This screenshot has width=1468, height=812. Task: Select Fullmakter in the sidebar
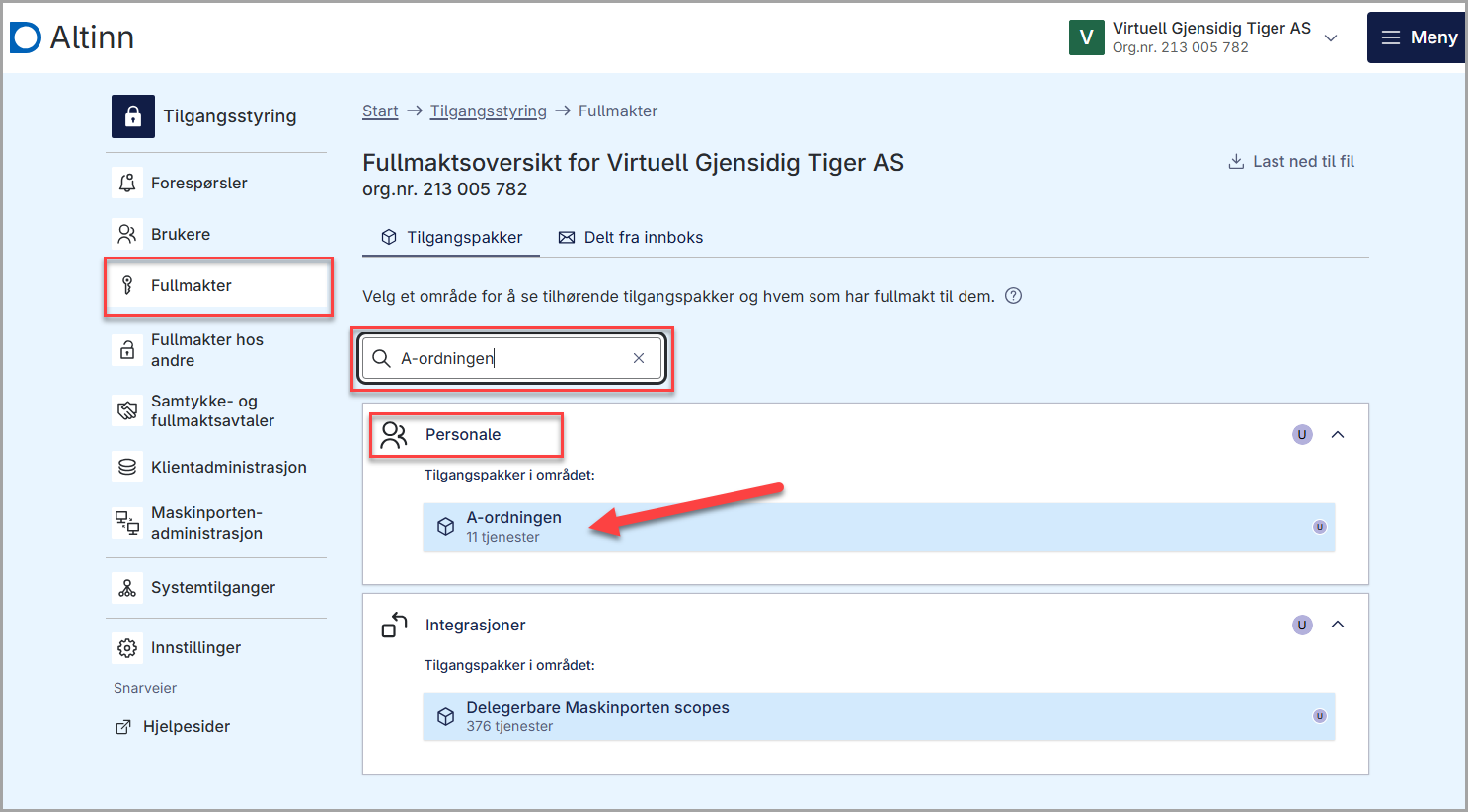(218, 286)
